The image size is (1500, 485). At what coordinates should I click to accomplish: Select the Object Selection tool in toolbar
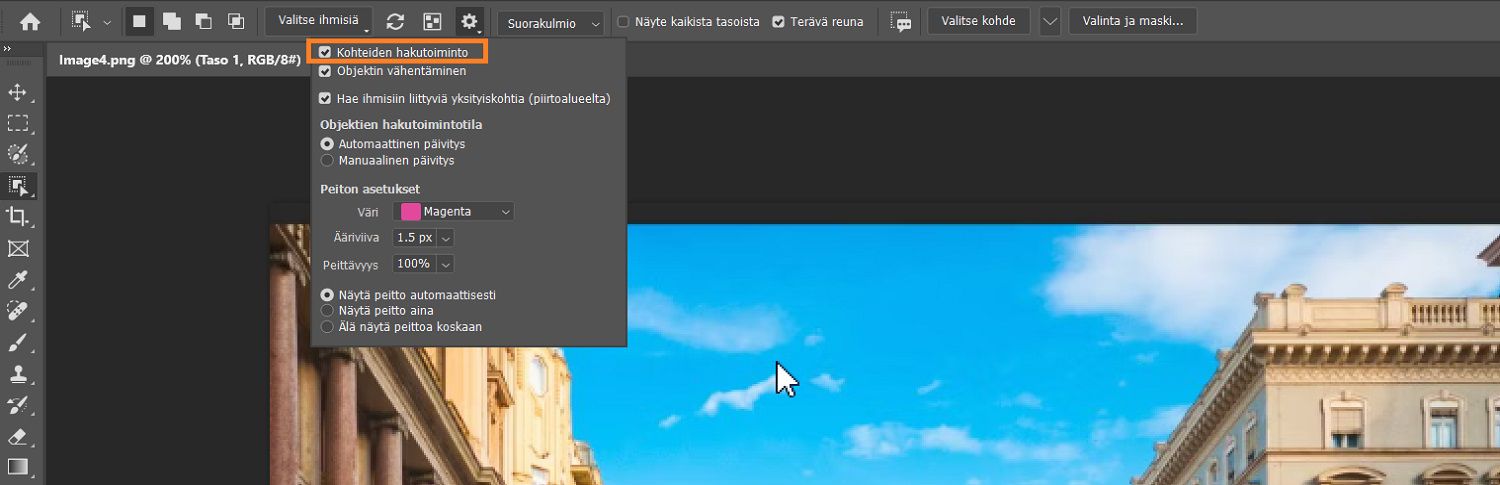(18, 185)
